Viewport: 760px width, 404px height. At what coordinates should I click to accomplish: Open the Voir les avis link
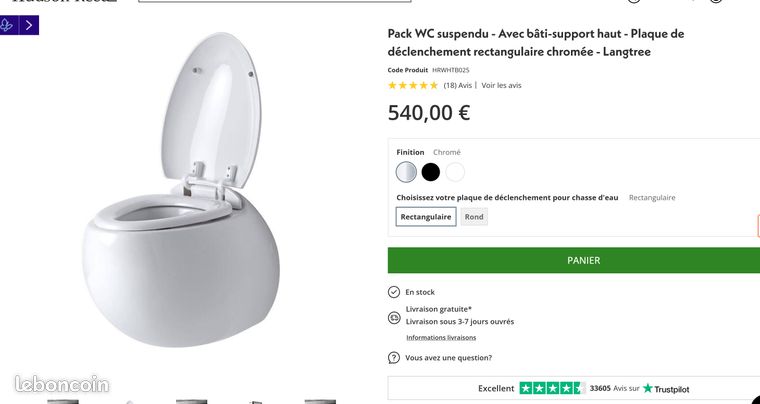[501, 85]
